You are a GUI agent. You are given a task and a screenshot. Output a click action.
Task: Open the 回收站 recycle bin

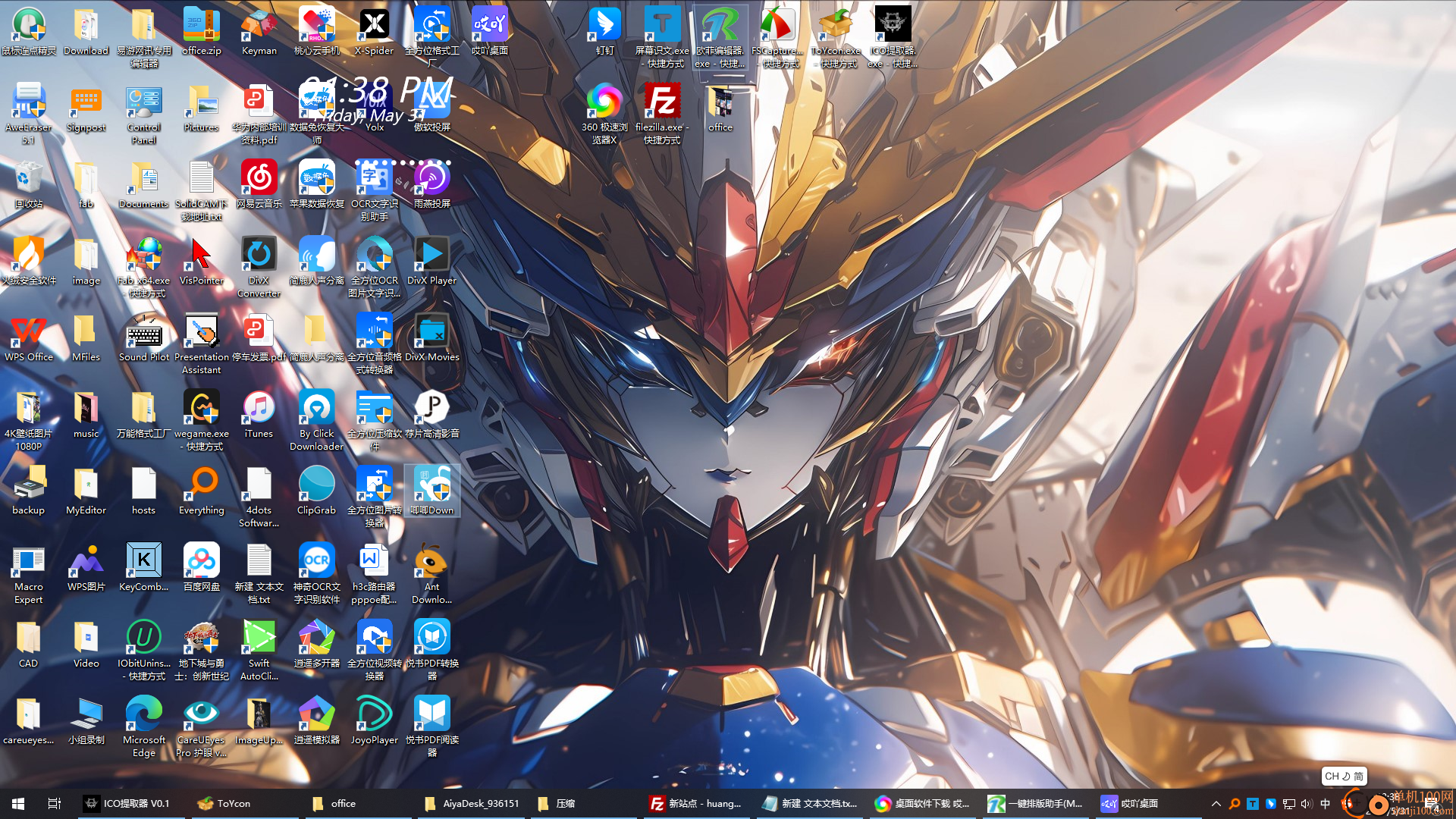click(x=29, y=185)
